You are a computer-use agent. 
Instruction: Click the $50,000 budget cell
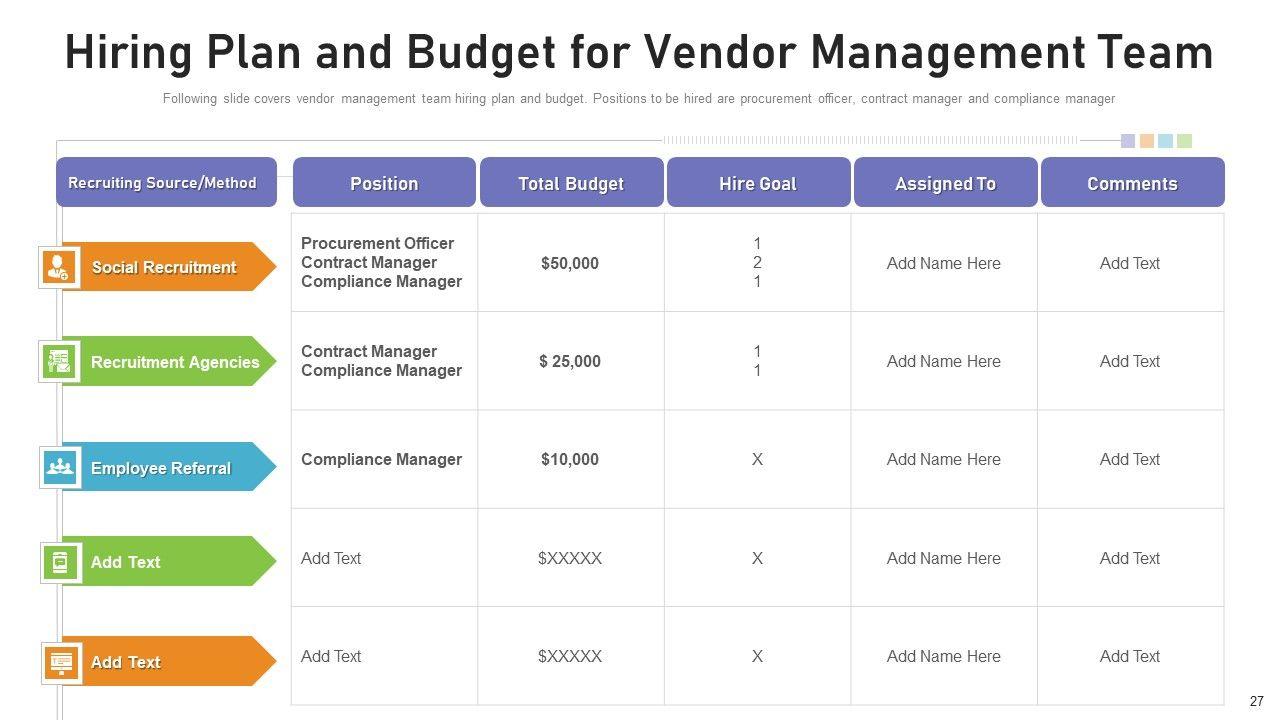click(570, 263)
